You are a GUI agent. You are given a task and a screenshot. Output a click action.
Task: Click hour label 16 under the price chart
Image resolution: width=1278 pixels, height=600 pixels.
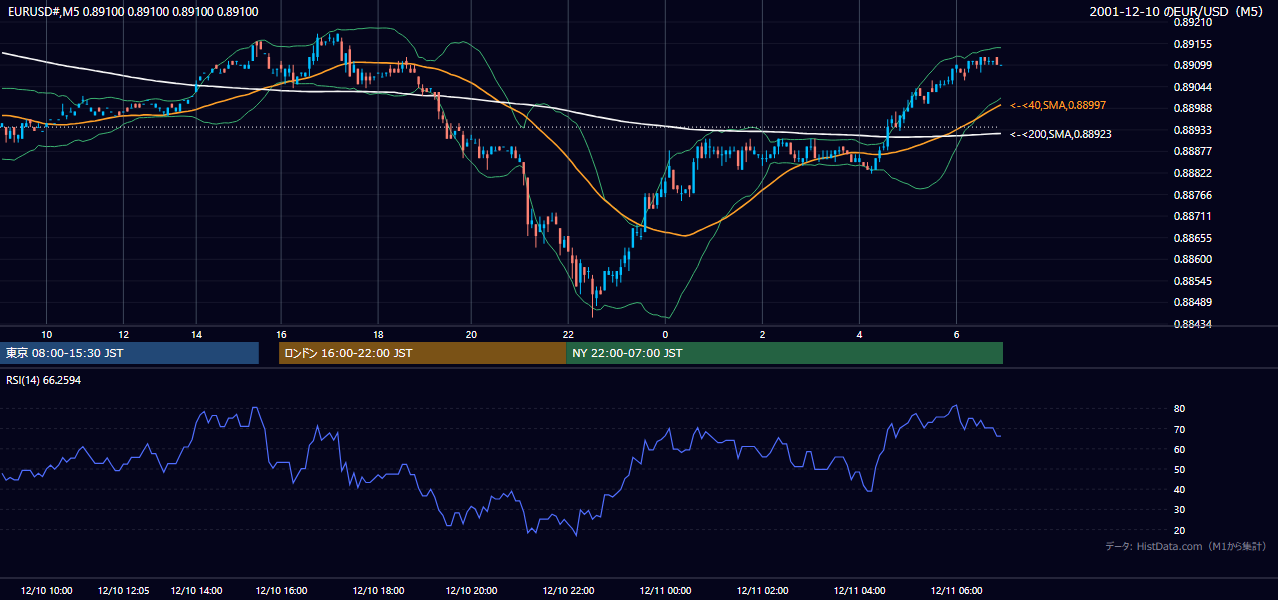(x=281, y=334)
